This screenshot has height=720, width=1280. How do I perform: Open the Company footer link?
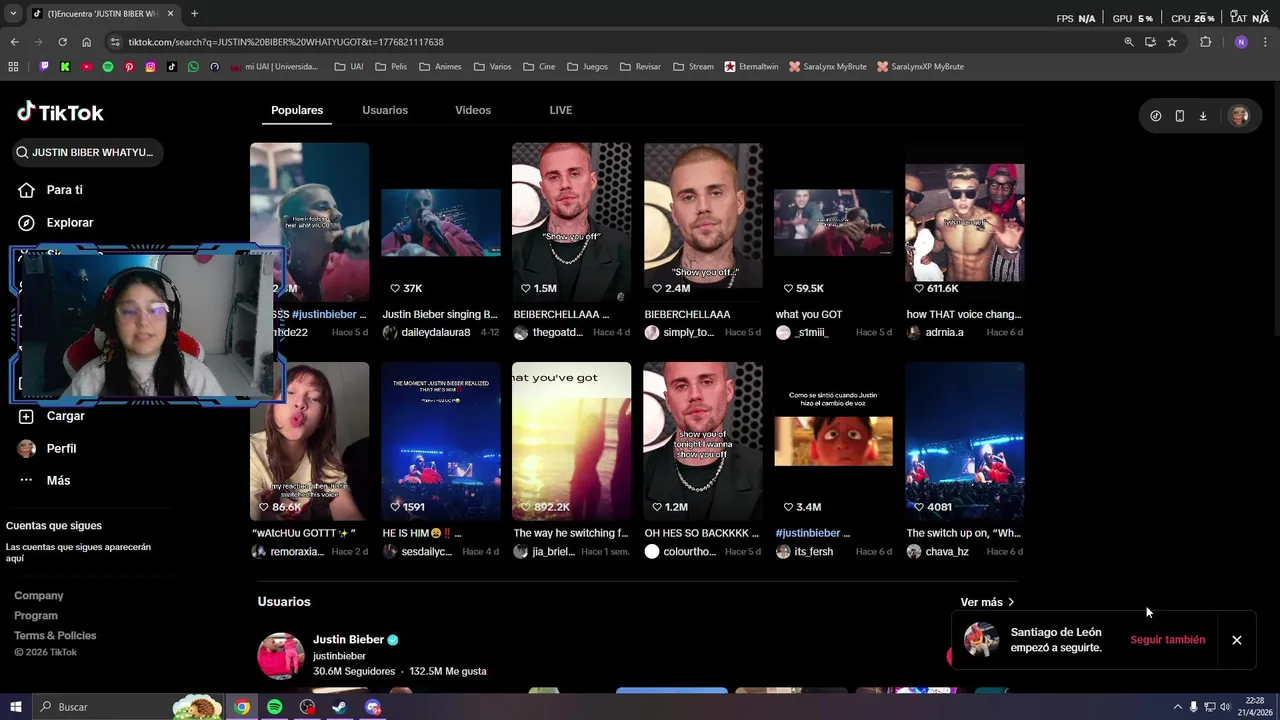point(39,596)
